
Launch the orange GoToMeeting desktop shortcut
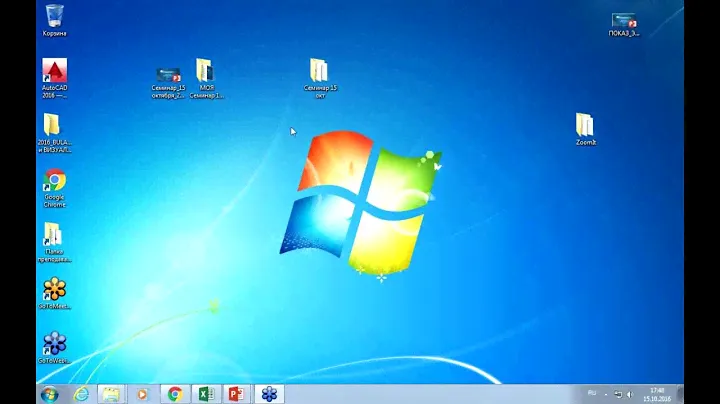(x=54, y=290)
